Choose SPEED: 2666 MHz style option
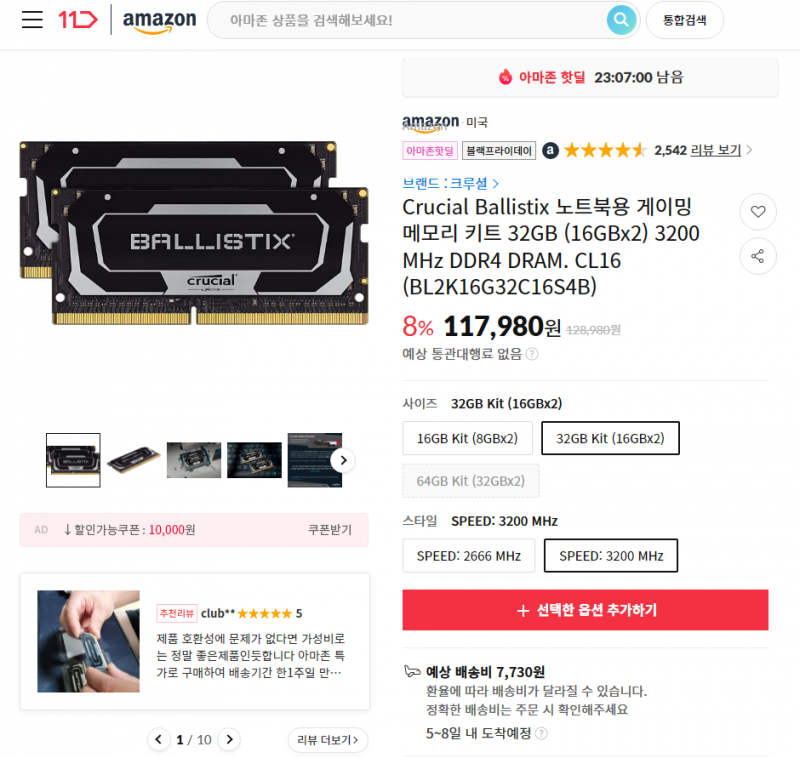This screenshot has height=758, width=800. click(468, 555)
